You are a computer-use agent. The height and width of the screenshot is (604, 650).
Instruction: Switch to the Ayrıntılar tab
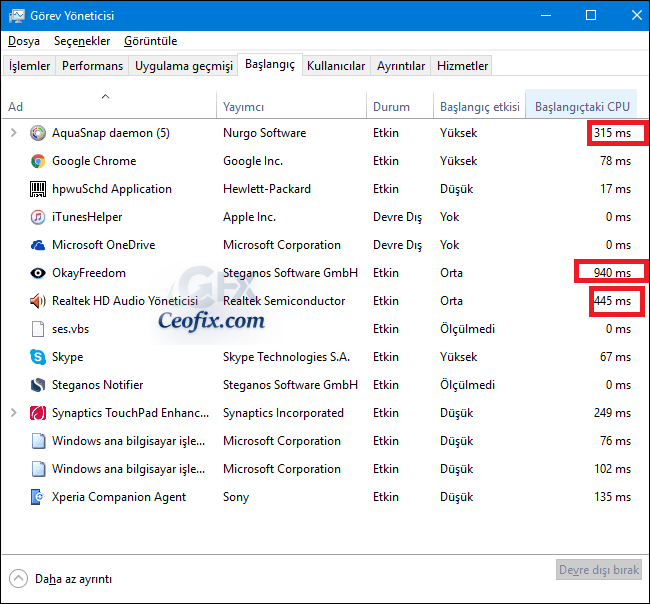pyautogui.click(x=401, y=66)
